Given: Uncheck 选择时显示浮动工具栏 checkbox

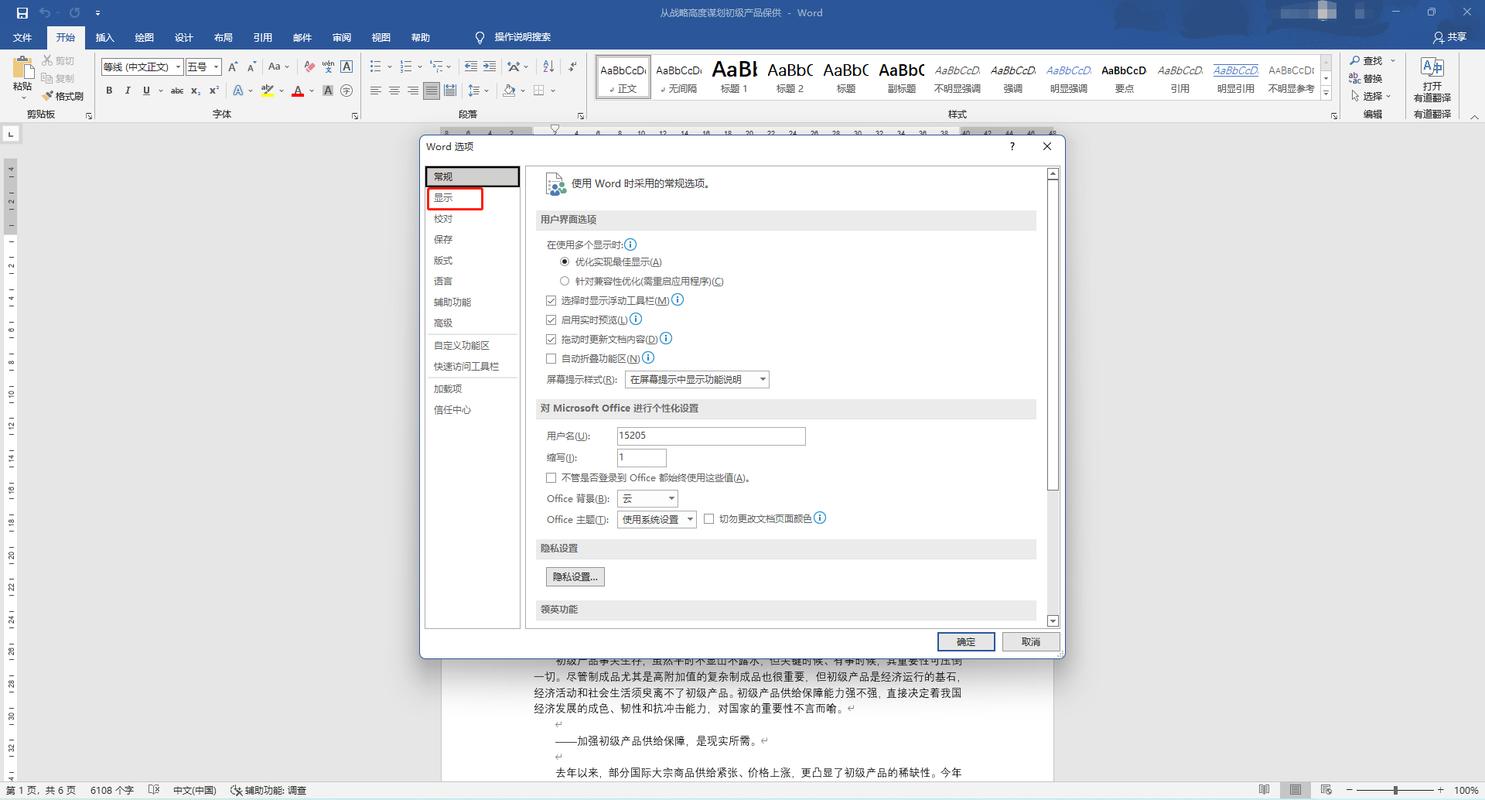Looking at the screenshot, I should coord(551,300).
